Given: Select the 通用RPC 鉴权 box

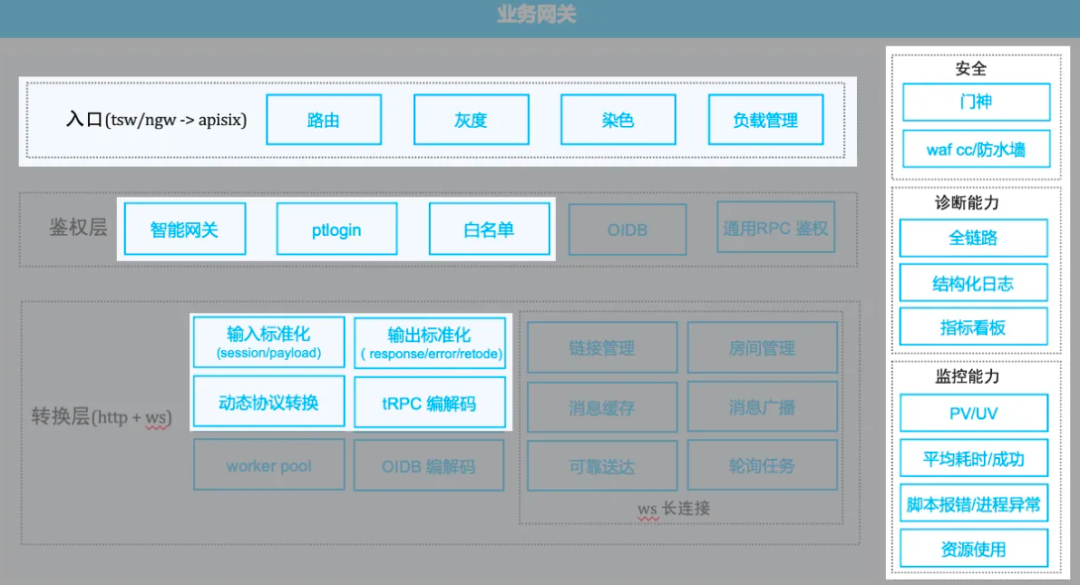Looking at the screenshot, I should 776,227.
